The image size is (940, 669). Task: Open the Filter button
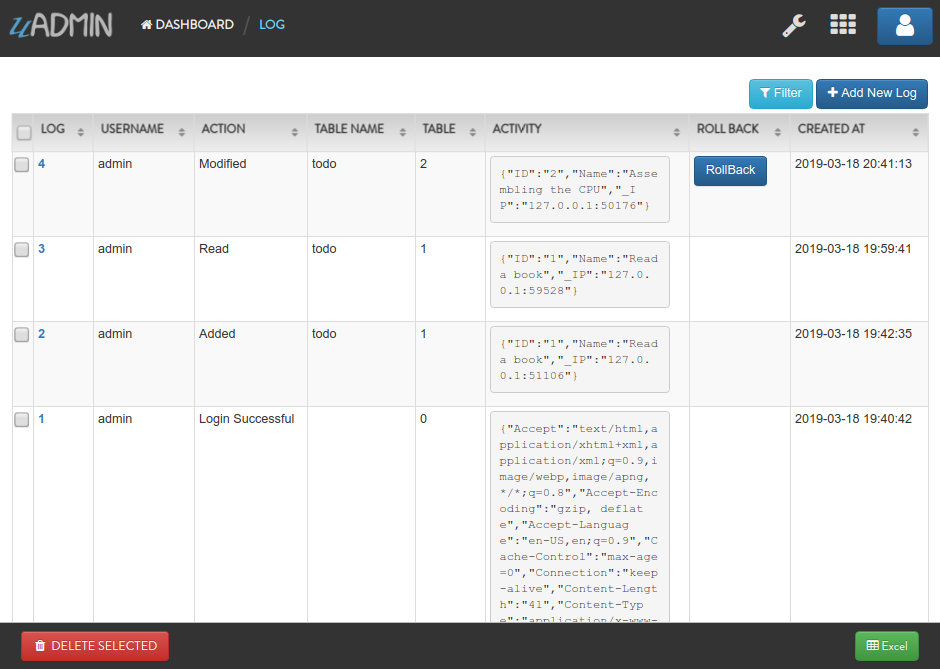pyautogui.click(x=781, y=94)
